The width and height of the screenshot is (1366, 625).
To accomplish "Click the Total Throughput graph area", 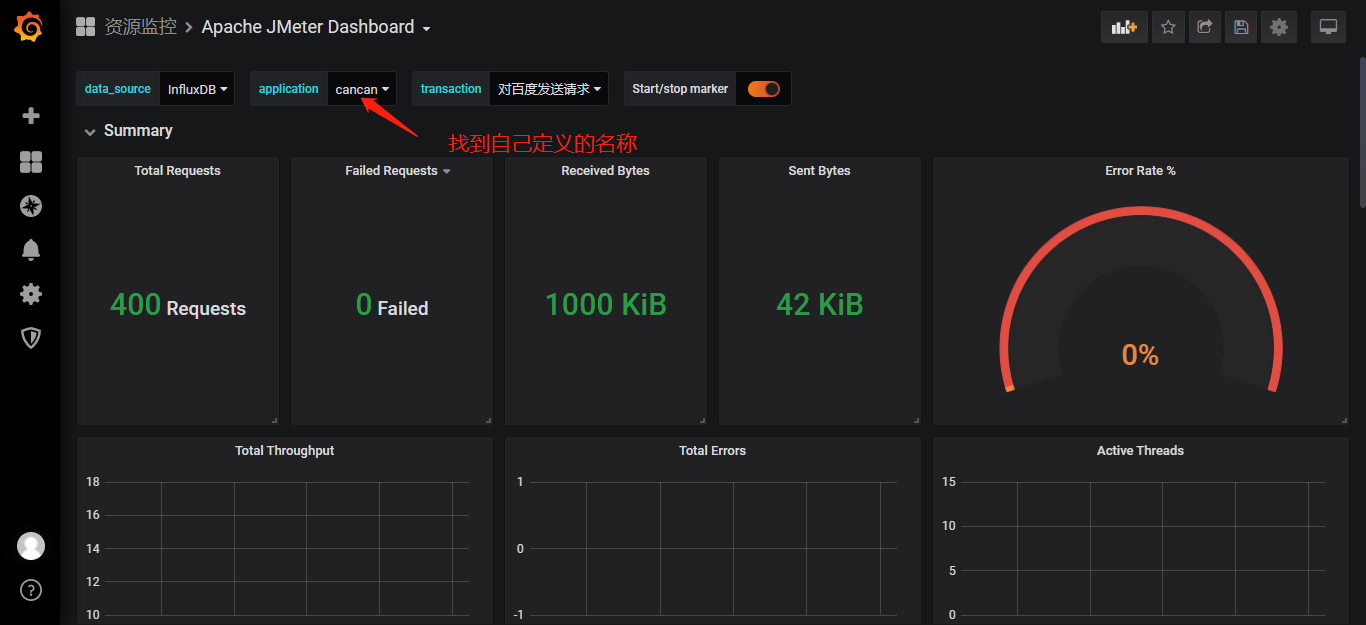I will (x=285, y=548).
